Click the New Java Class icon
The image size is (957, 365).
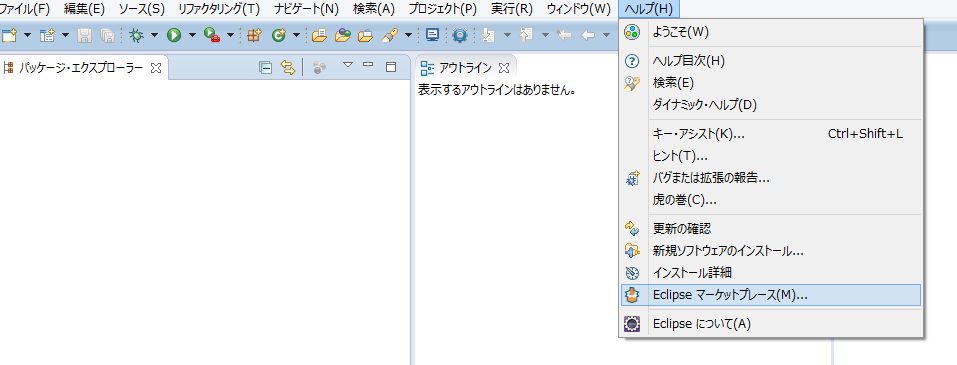278,35
